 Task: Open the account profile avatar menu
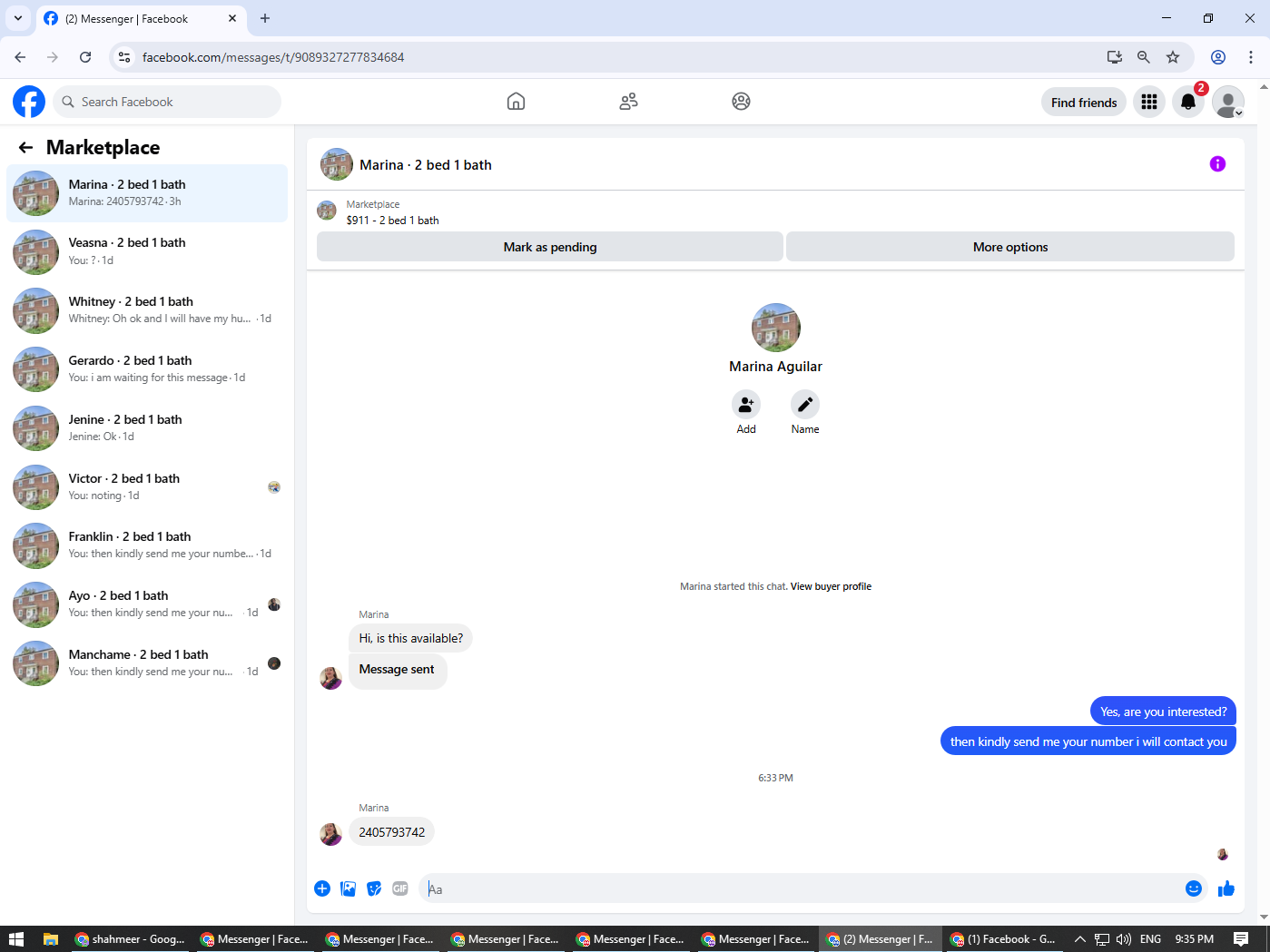tap(1228, 102)
